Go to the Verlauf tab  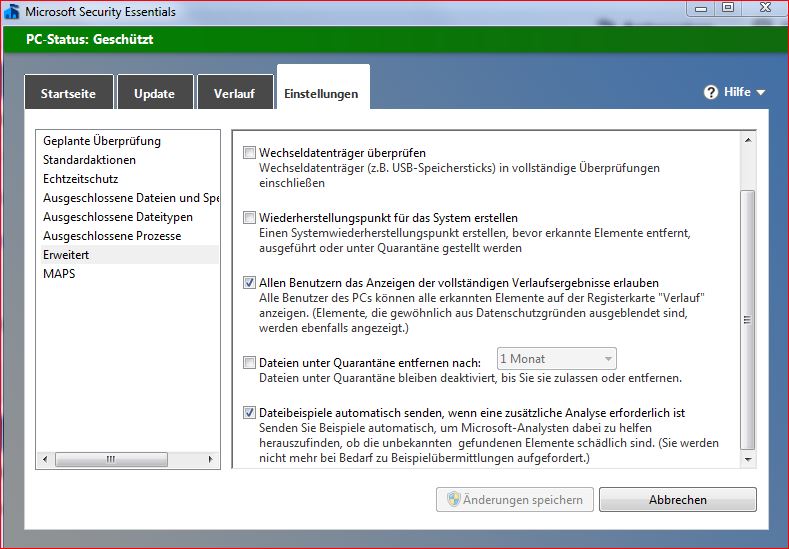click(235, 92)
